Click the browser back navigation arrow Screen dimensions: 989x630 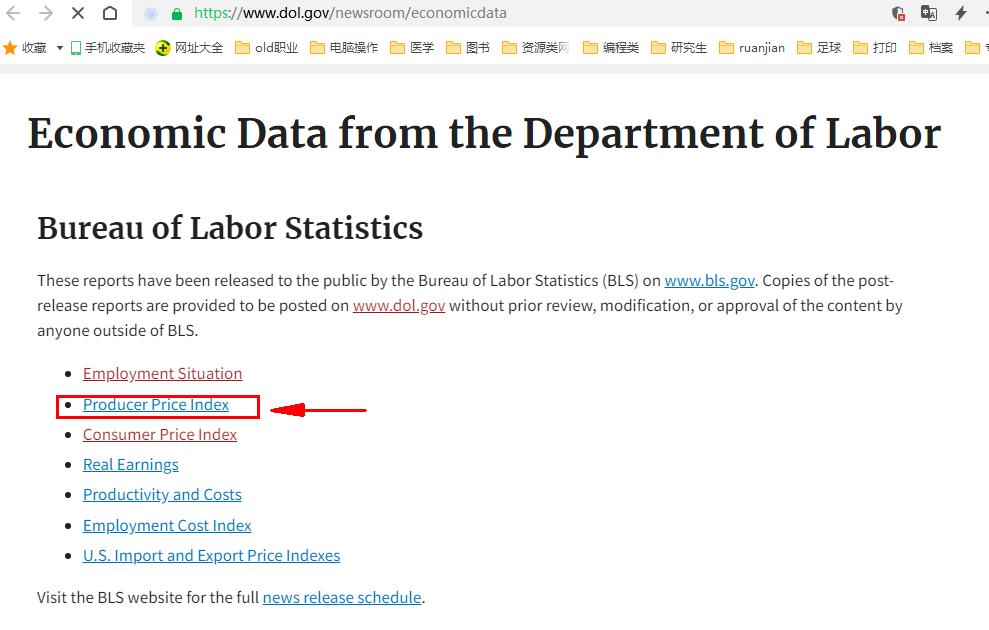(13, 13)
